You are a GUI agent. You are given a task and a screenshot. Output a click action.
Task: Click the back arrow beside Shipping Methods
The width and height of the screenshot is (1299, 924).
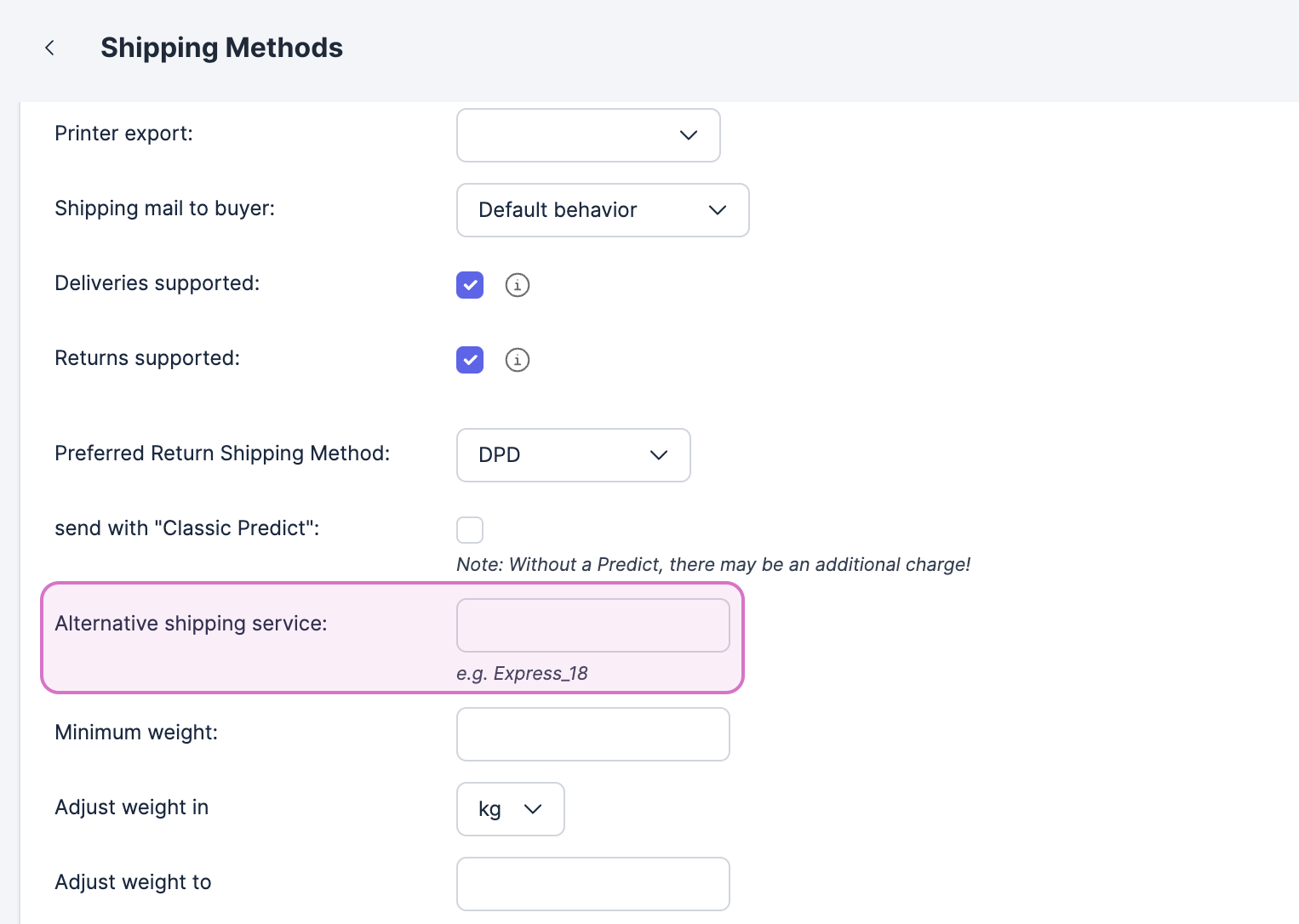[x=49, y=48]
